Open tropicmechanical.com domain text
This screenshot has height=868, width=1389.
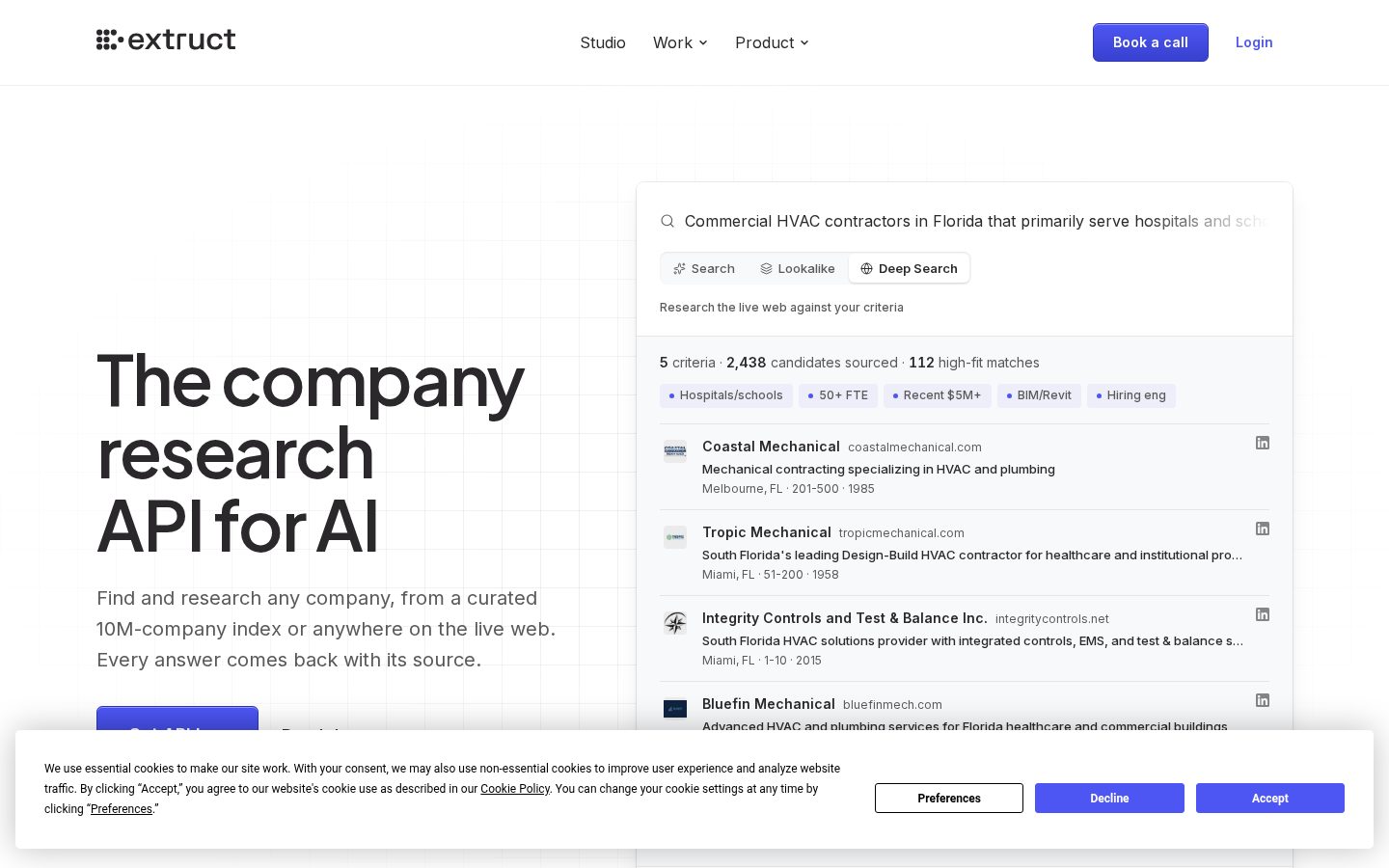click(x=901, y=533)
